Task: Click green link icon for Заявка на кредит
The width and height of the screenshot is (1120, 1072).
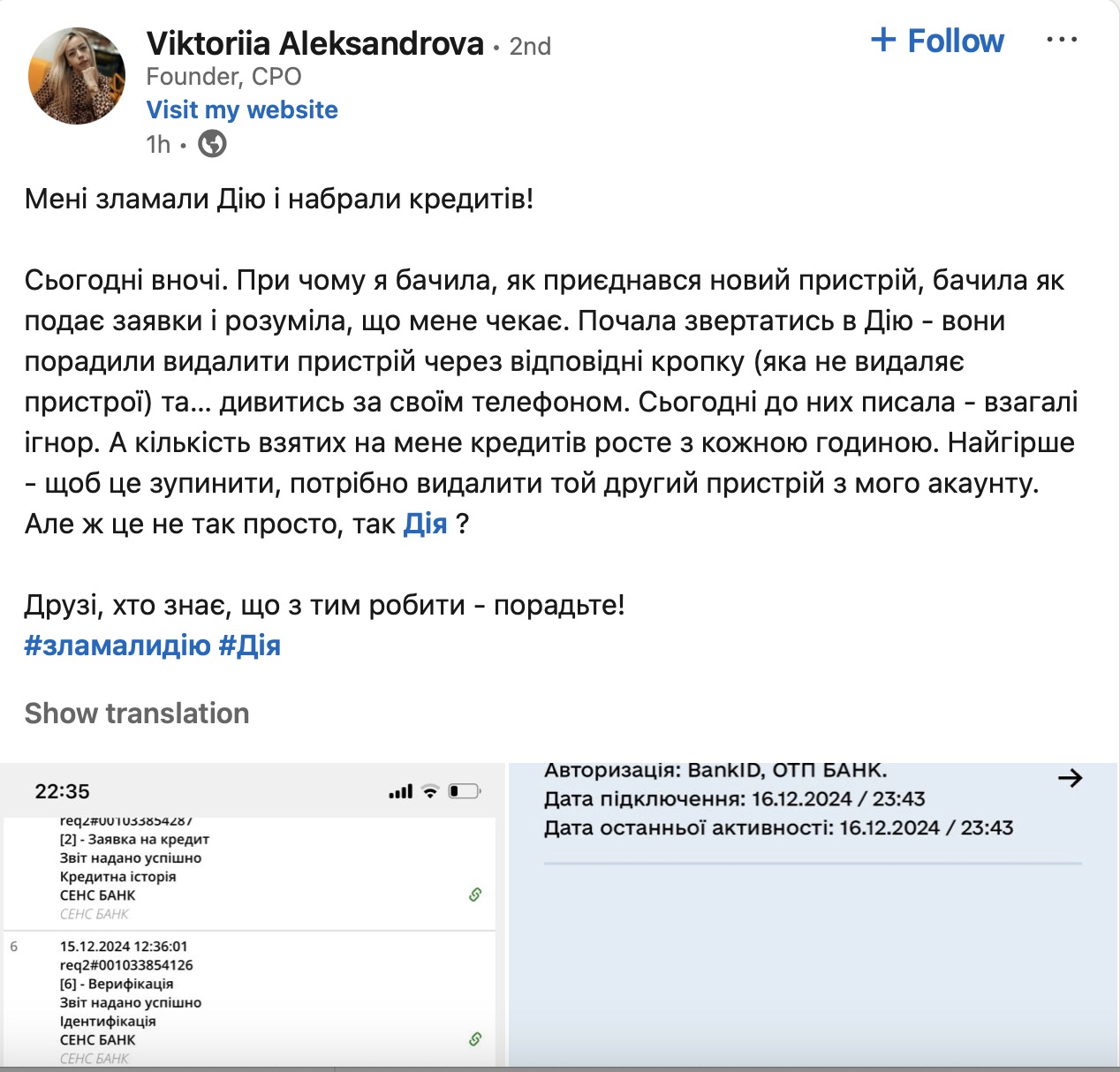Action: [475, 895]
